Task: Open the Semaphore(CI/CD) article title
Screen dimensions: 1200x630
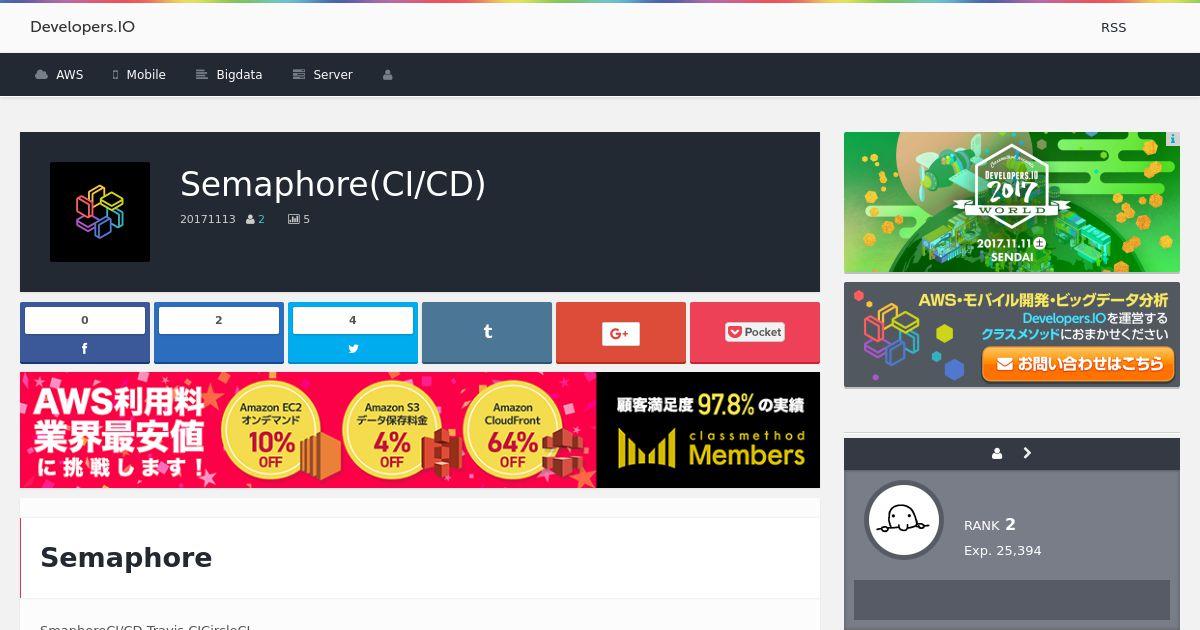Action: point(333,184)
